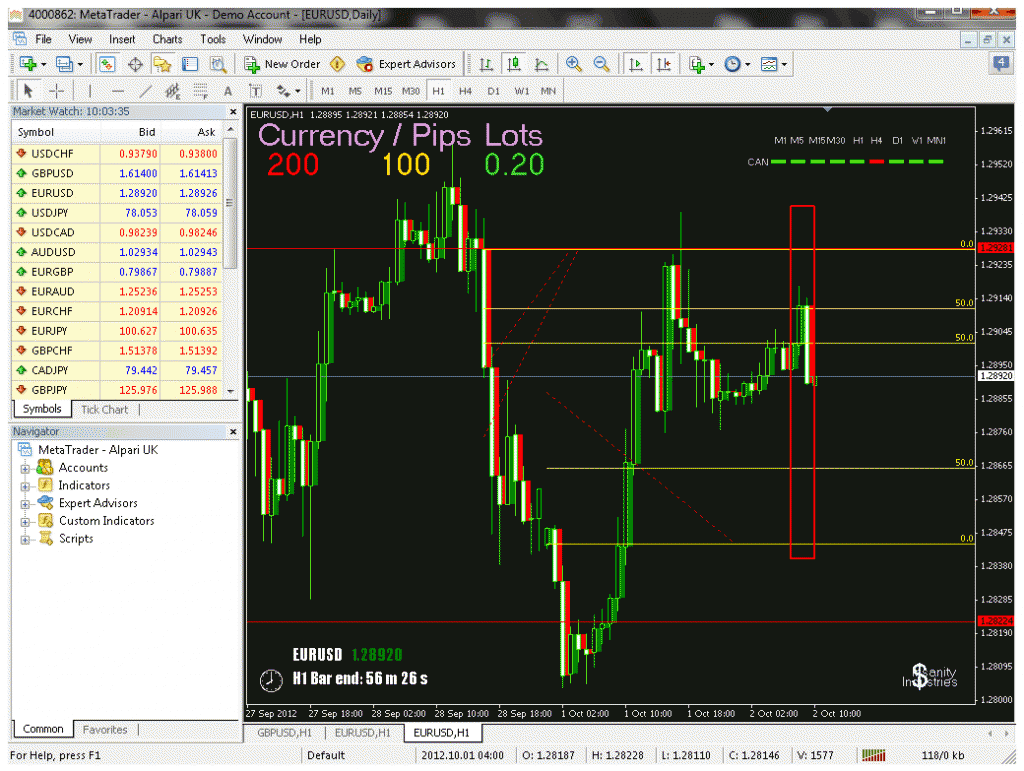Image resolution: width=1024 pixels, height=771 pixels.
Task: Switch to Line Chart display
Action: 541,64
